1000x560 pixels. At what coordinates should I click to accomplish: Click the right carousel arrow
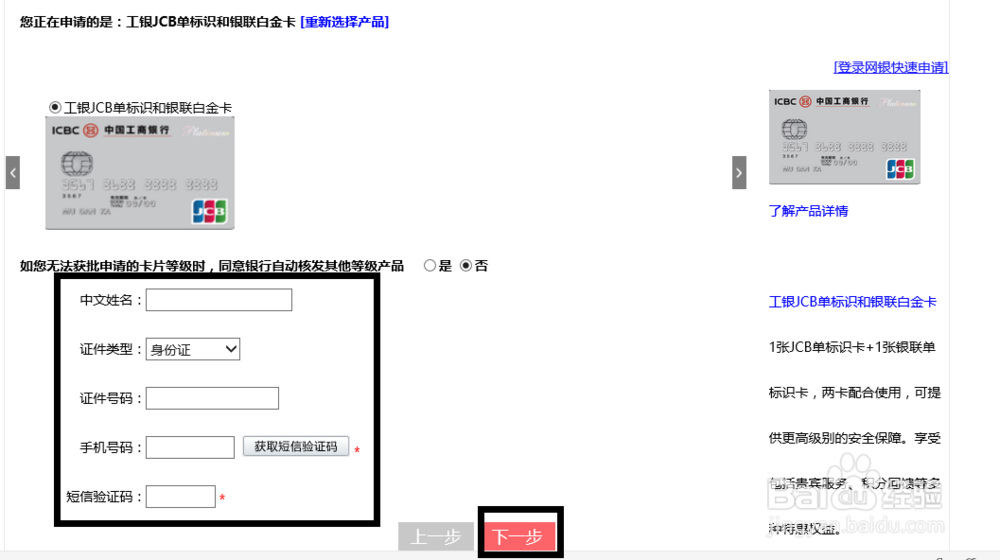[x=739, y=172]
